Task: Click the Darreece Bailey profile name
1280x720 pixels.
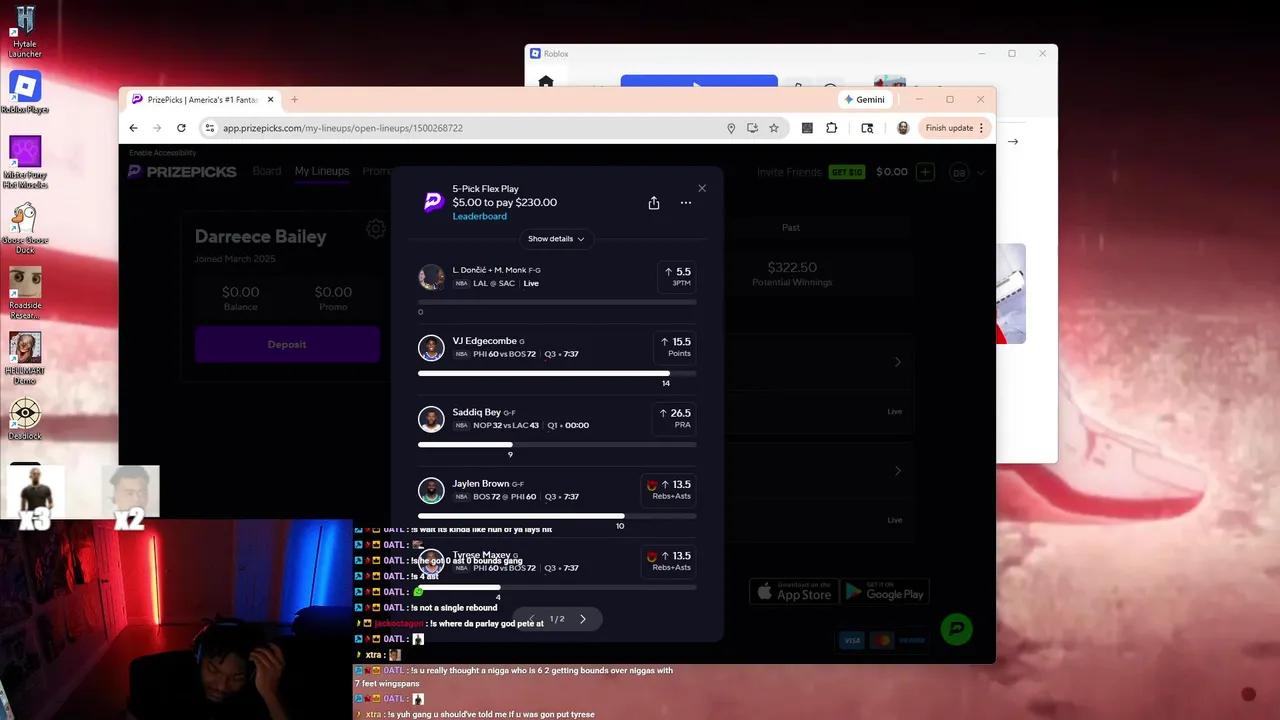Action: pos(260,237)
